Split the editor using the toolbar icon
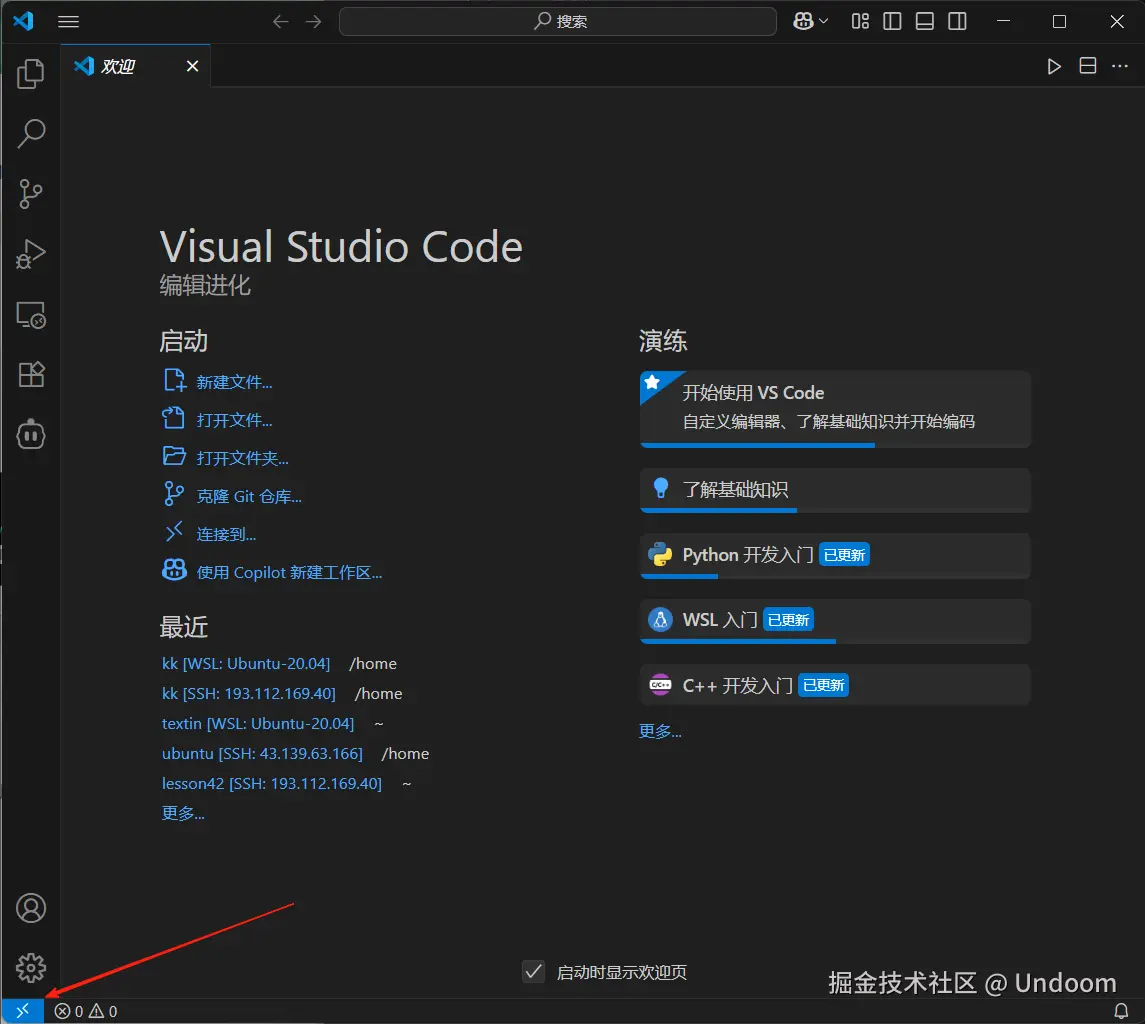 tap(1087, 66)
